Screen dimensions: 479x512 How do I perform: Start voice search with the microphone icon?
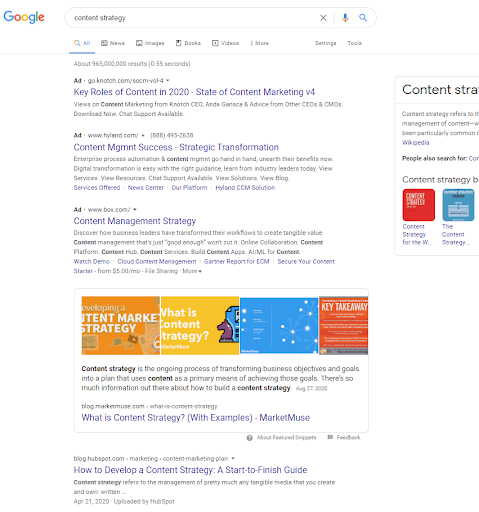(x=345, y=18)
